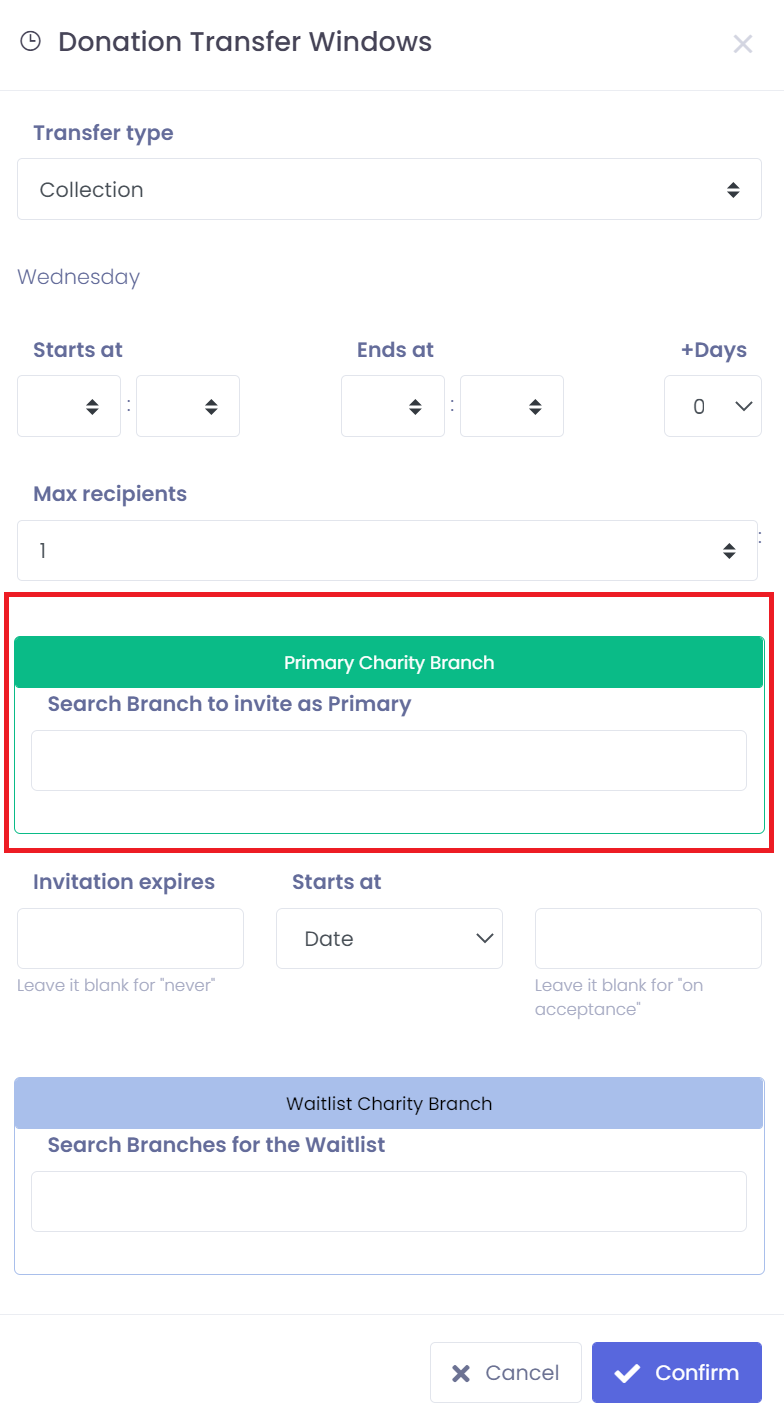Click the Waitlist Charity Branch header
This screenshot has height=1426, width=784.
point(389,1103)
